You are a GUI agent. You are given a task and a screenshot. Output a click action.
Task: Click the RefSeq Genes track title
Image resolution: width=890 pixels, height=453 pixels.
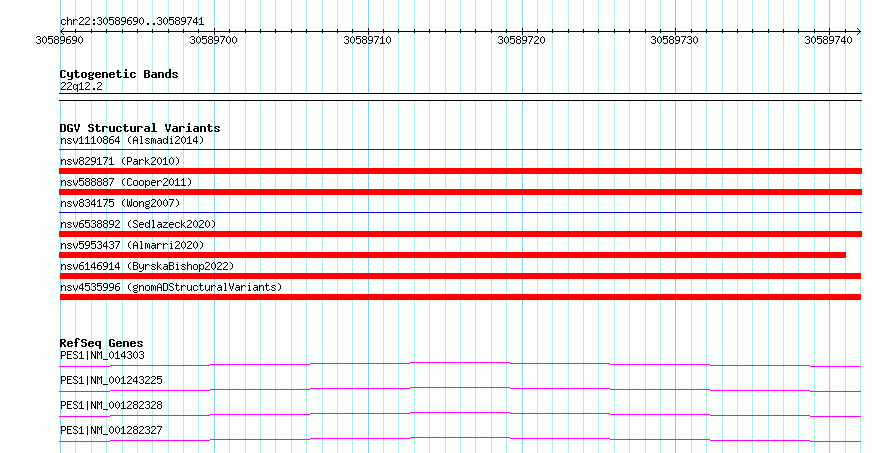tap(101, 343)
